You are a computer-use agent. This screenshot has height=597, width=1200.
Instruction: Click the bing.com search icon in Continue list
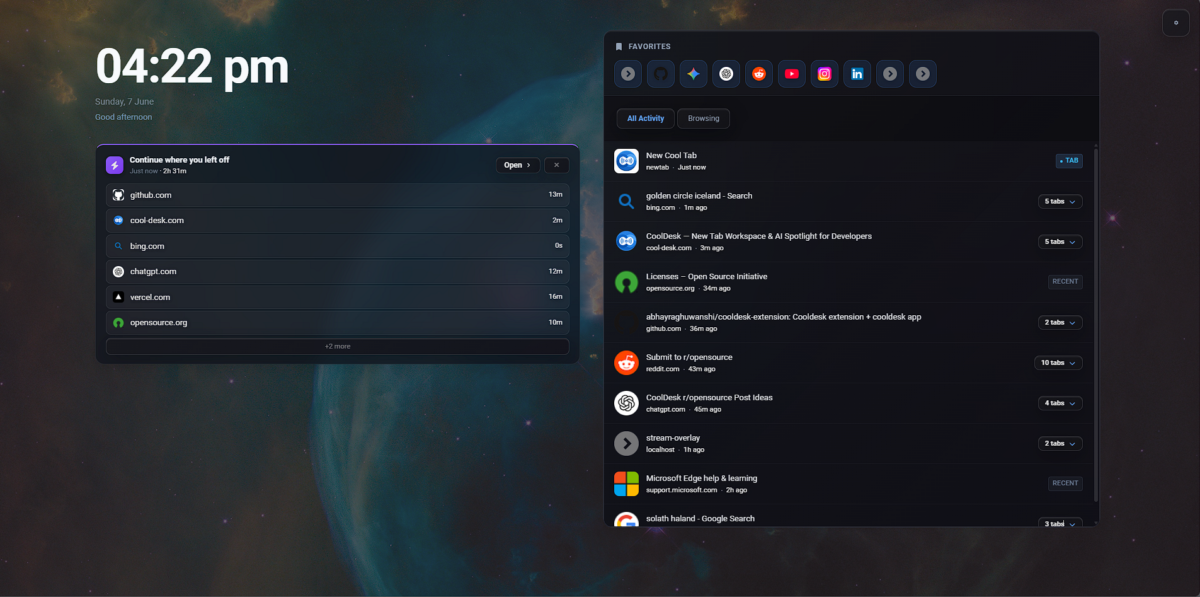(118, 246)
